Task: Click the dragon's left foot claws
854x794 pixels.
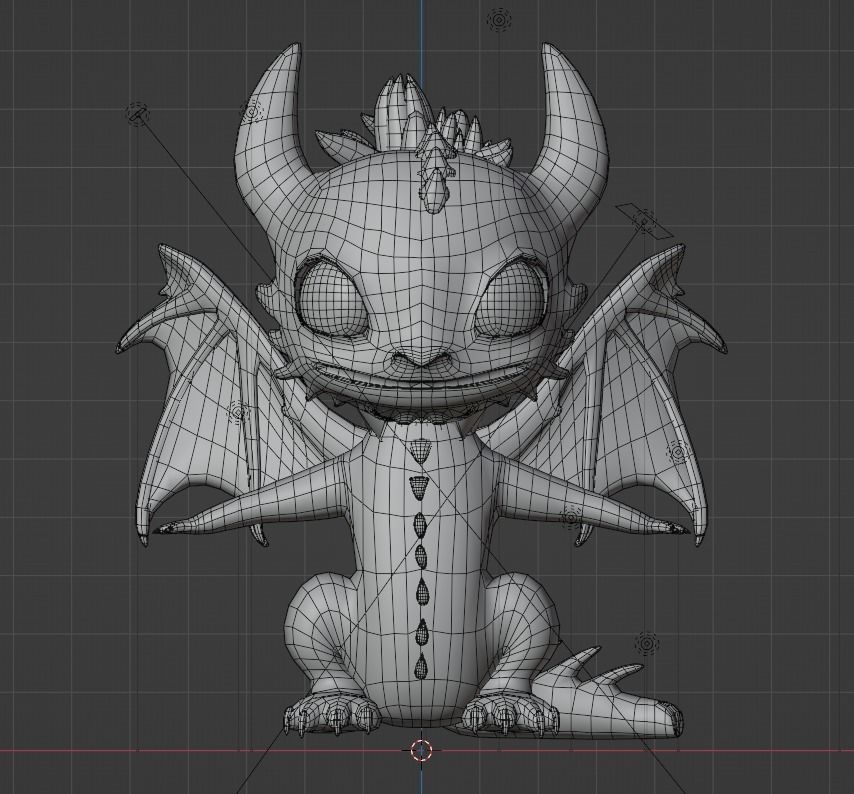Action: point(331,713)
